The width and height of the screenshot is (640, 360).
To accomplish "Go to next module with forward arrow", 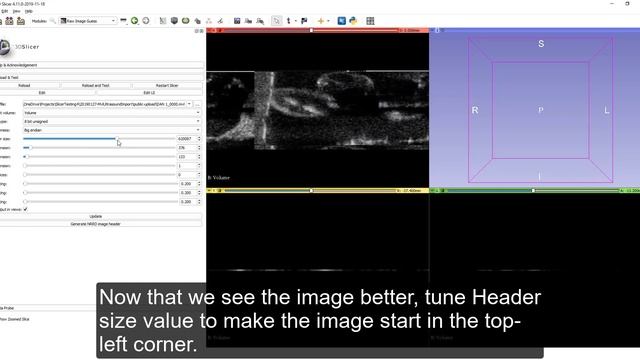I will [146, 21].
